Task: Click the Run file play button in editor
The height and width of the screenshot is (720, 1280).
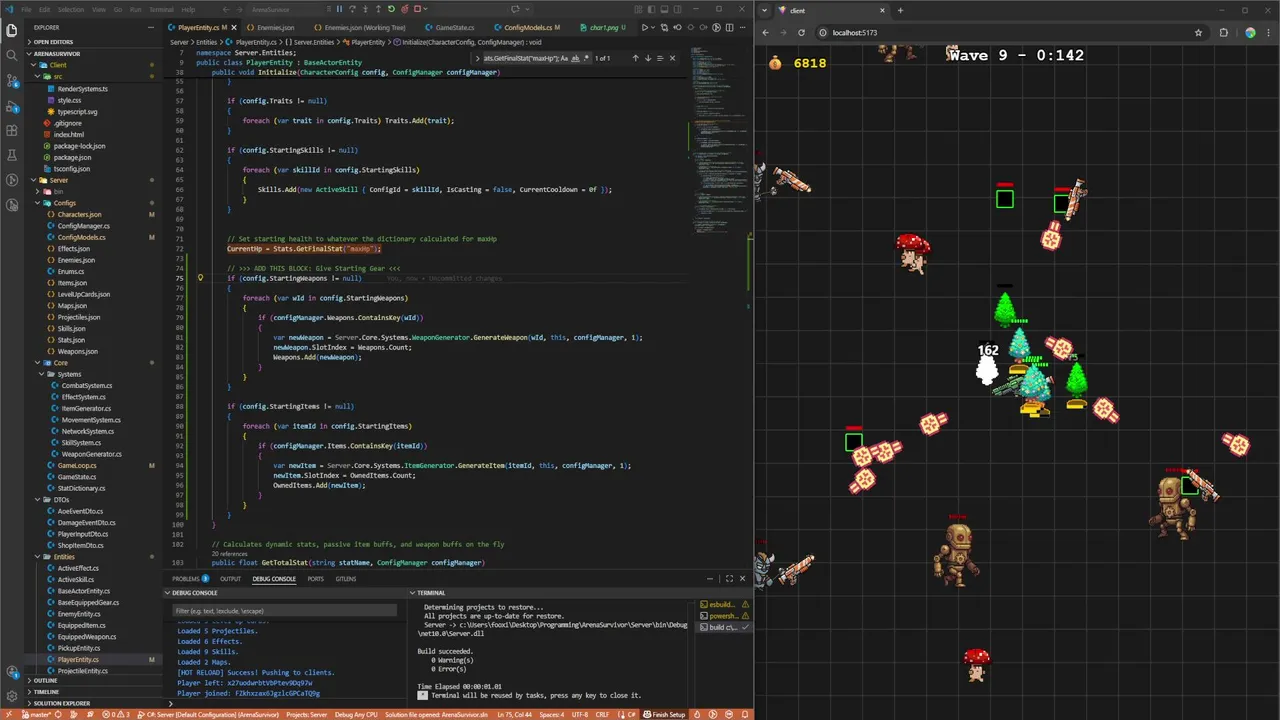Action: pyautogui.click(x=644, y=27)
